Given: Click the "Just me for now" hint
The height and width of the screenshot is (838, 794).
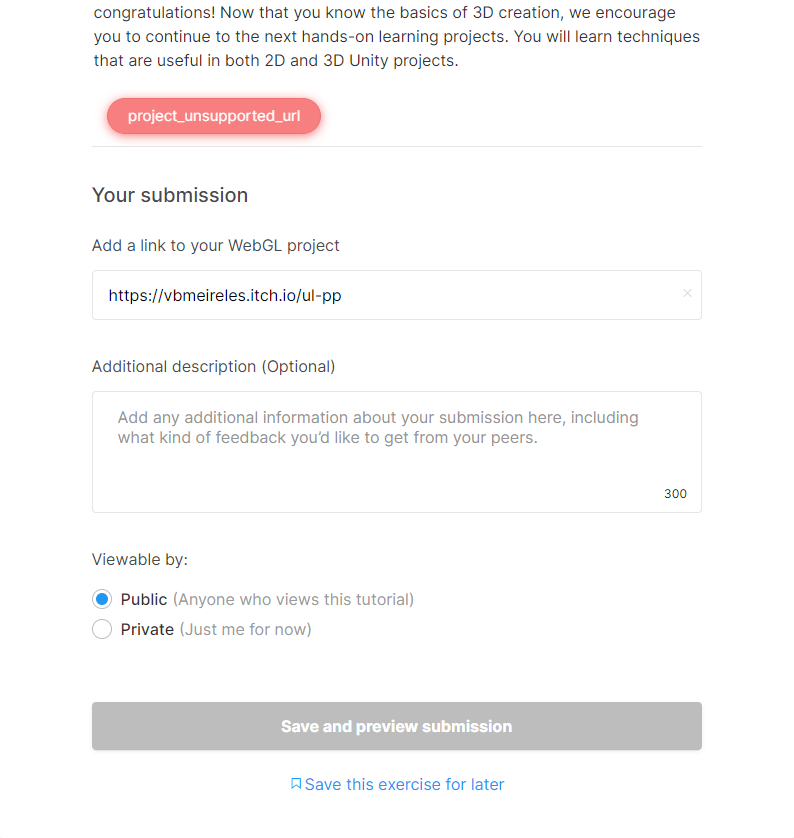Looking at the screenshot, I should point(245,630).
